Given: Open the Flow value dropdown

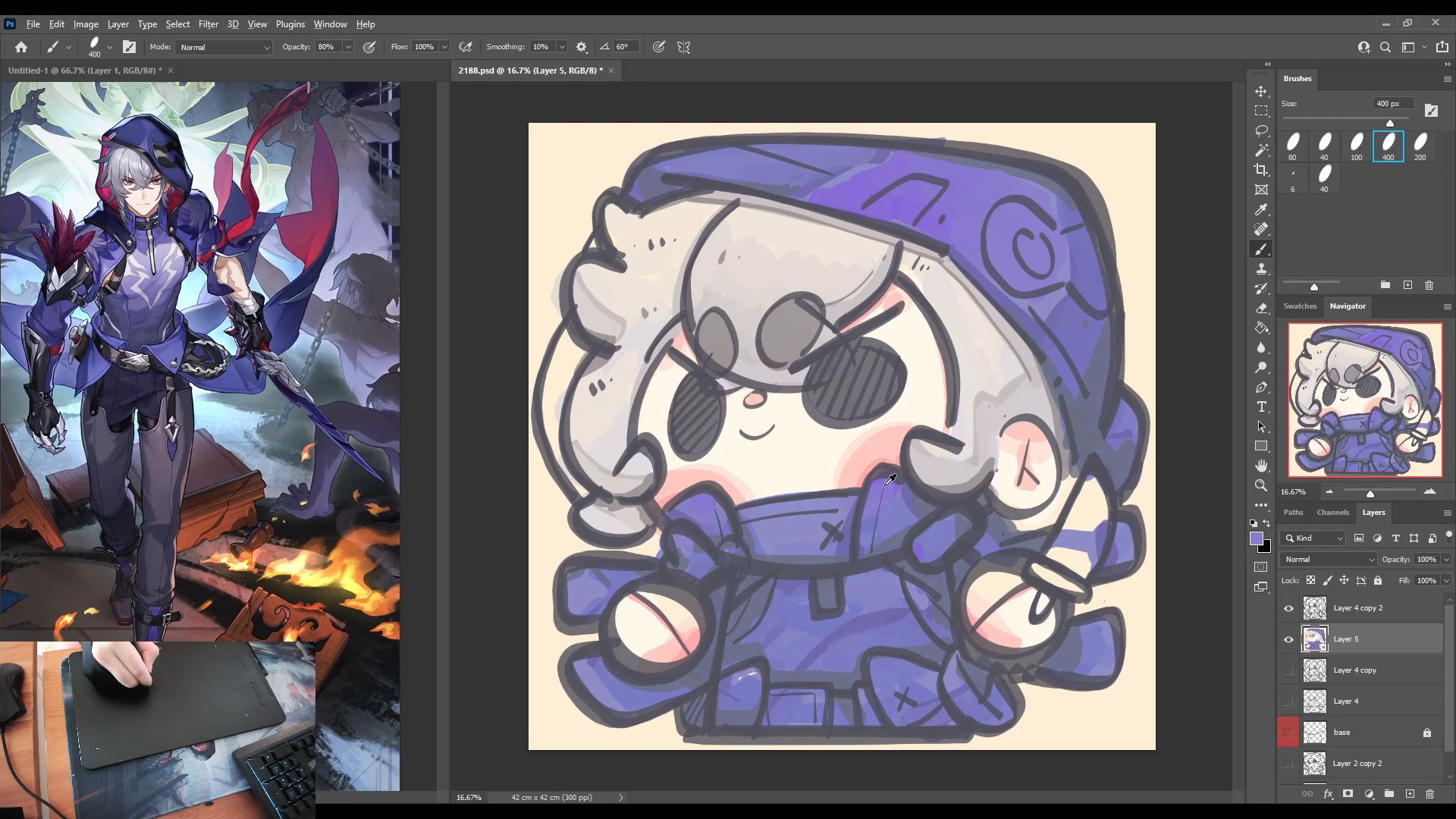Looking at the screenshot, I should point(444,47).
